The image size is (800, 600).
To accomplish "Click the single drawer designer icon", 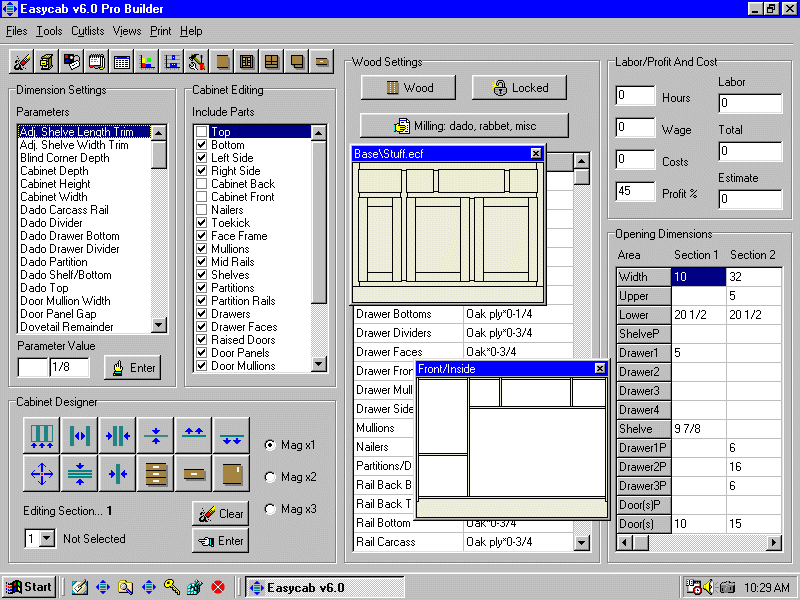I will 194,473.
